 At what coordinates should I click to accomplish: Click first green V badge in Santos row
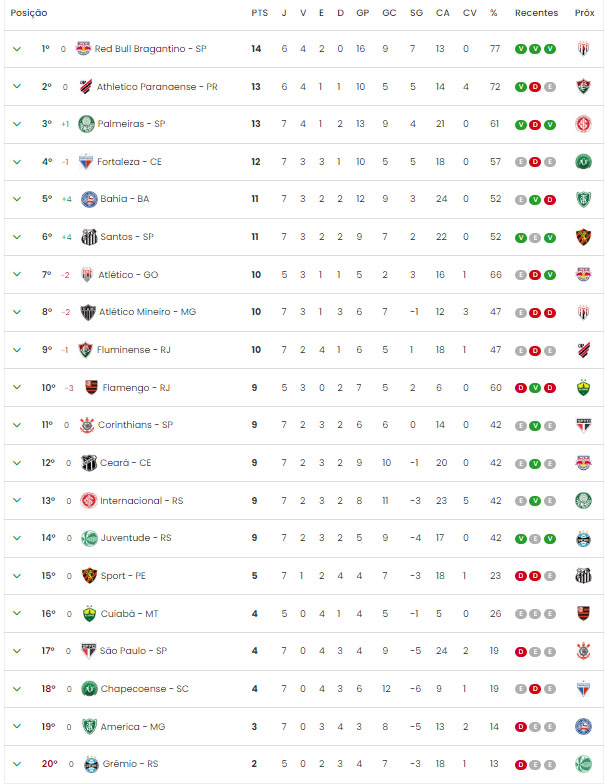tap(521, 238)
